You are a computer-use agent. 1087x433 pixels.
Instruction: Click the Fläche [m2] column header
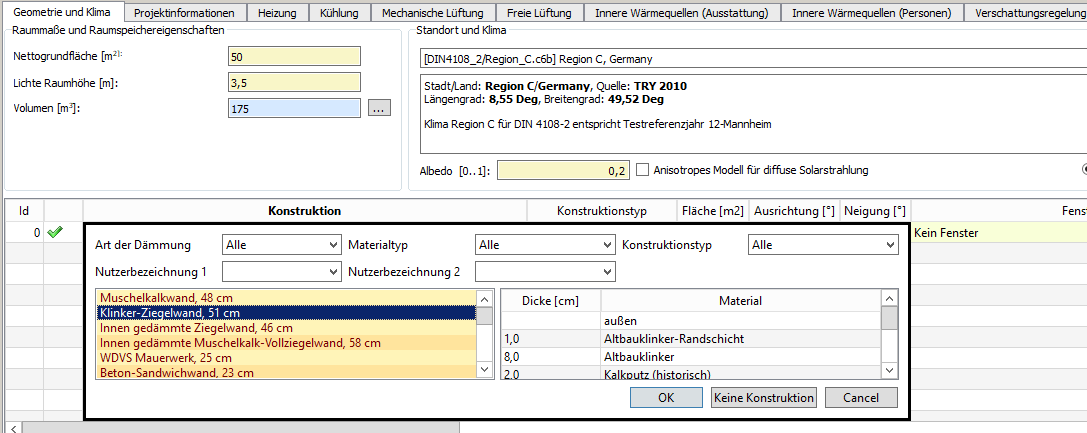tap(713, 211)
